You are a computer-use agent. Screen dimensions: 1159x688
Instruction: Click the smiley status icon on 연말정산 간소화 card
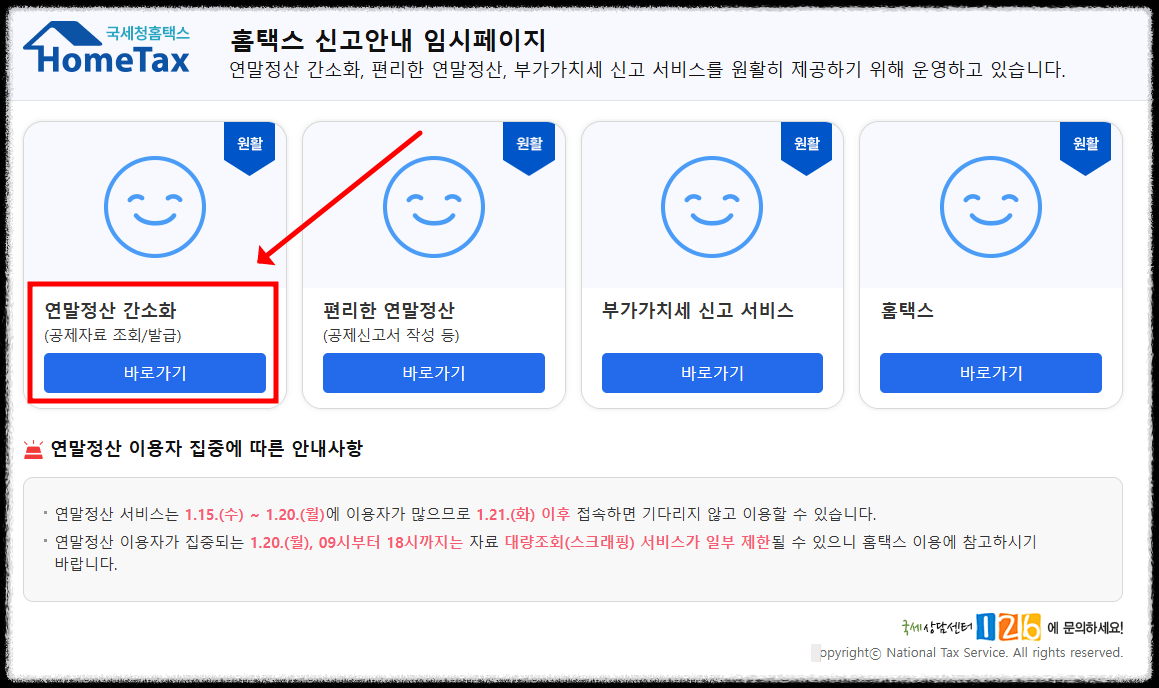(x=155, y=207)
